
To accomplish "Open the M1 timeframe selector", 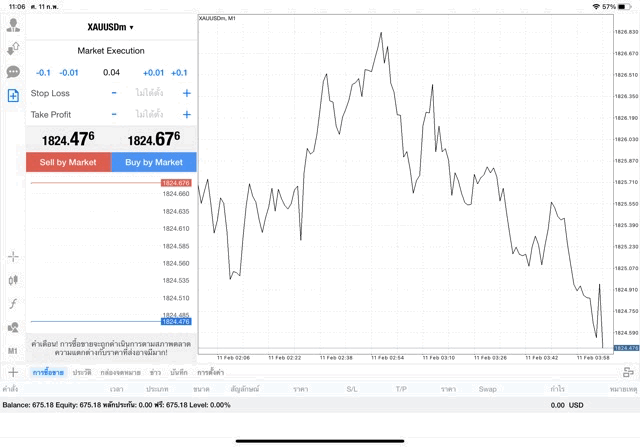I will click(13, 351).
